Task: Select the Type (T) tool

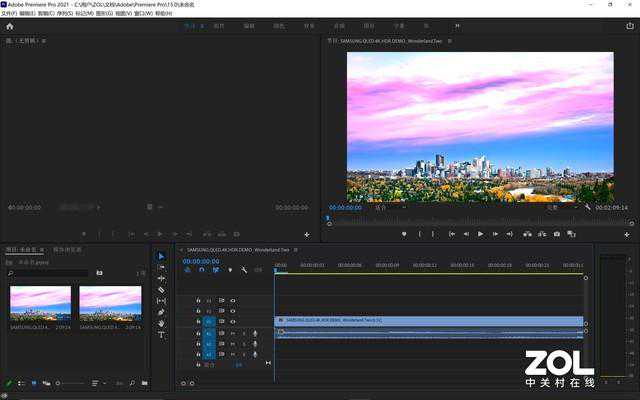Action: coord(161,335)
